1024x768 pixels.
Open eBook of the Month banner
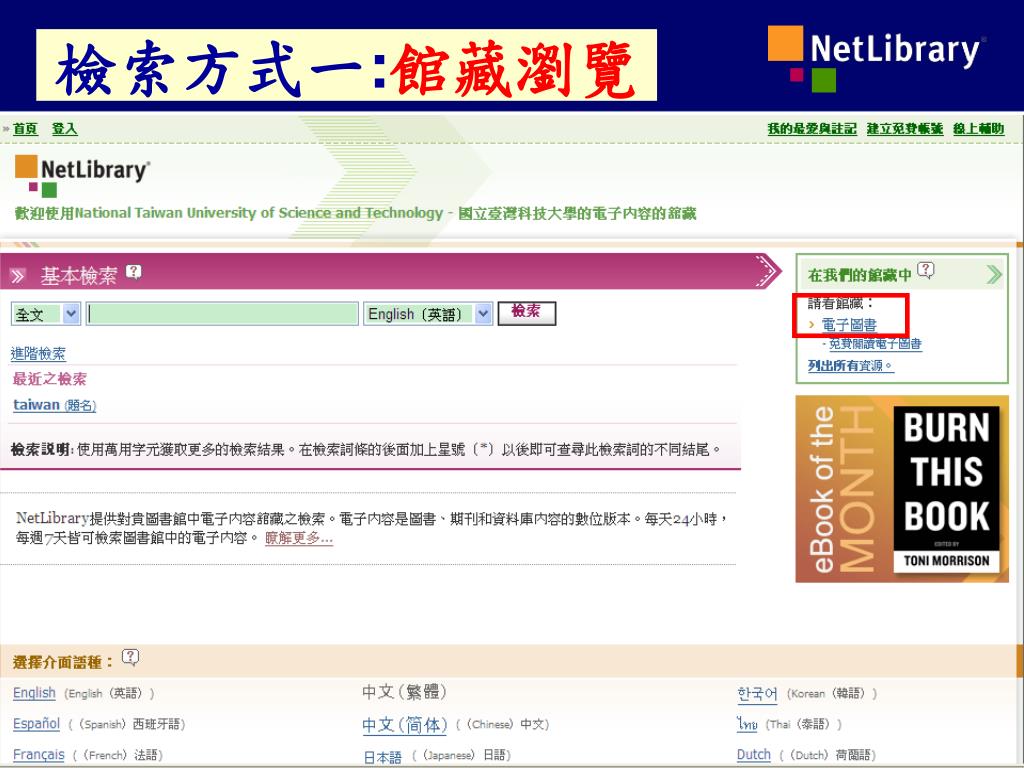click(x=902, y=488)
